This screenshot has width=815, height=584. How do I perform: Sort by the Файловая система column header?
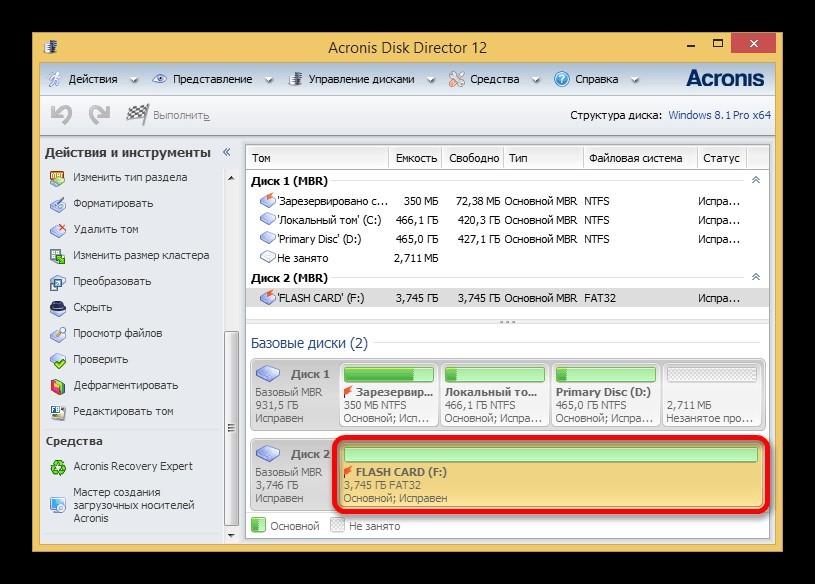pos(640,158)
